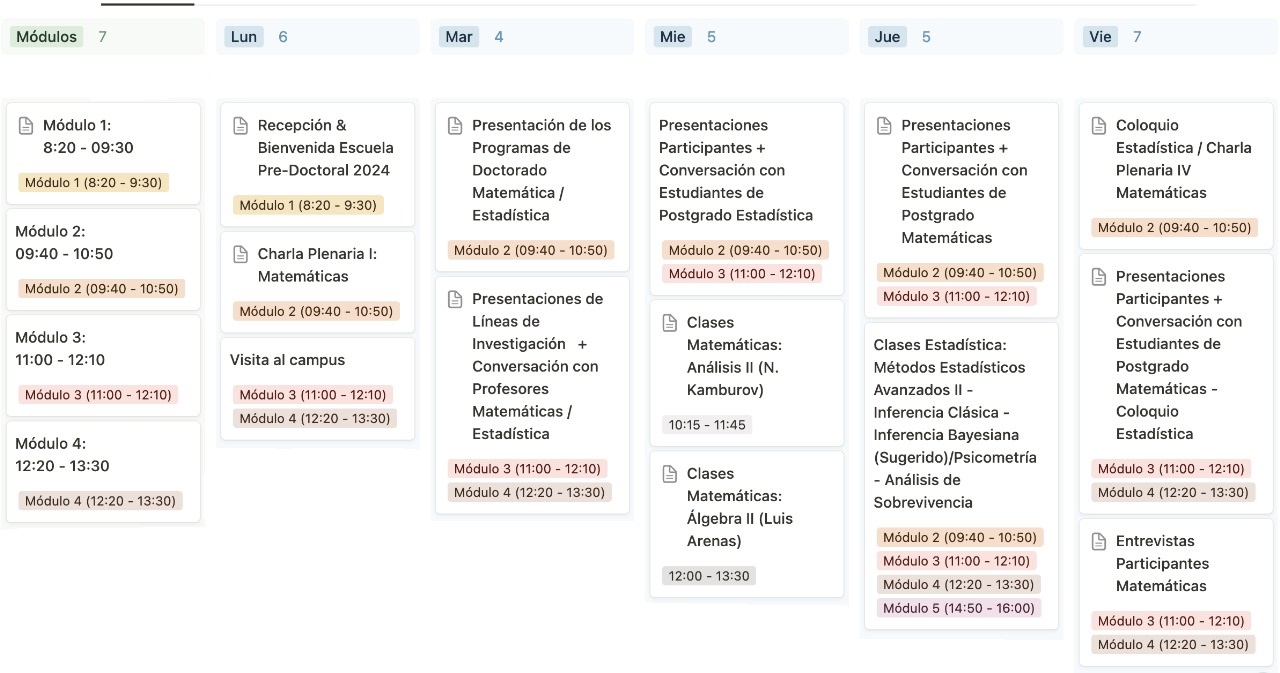Click the page icon beside Clases Matemáticas: Álgebra II

tap(670, 474)
